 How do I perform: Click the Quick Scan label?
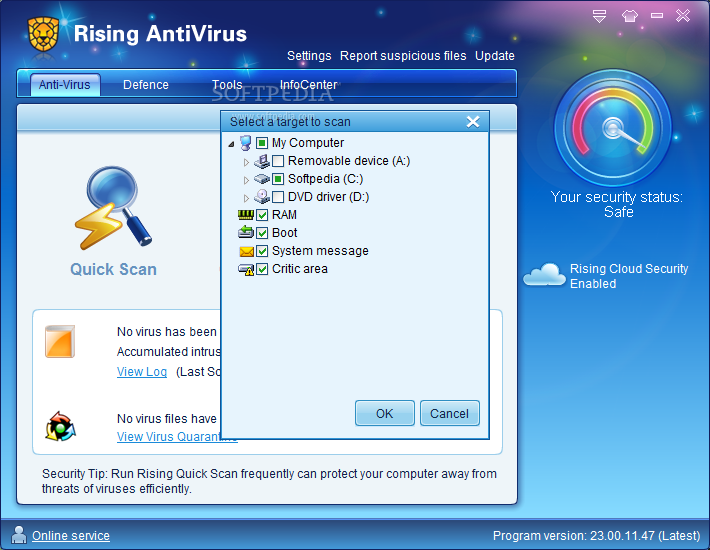(x=113, y=269)
